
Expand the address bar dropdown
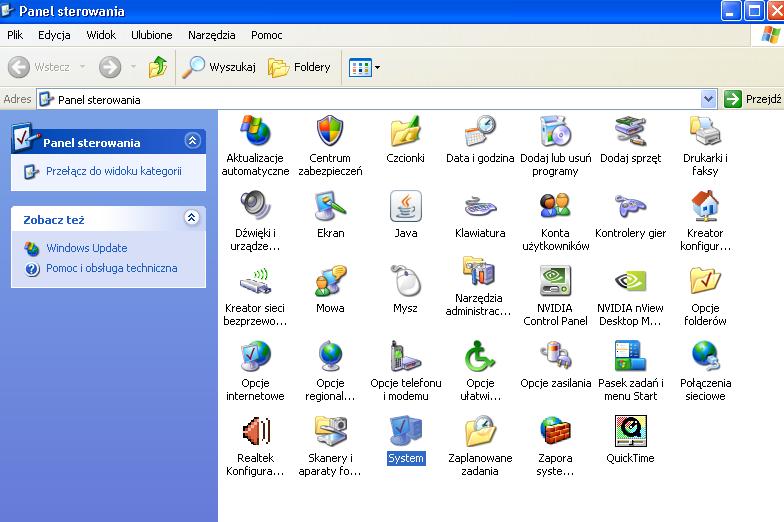(708, 99)
